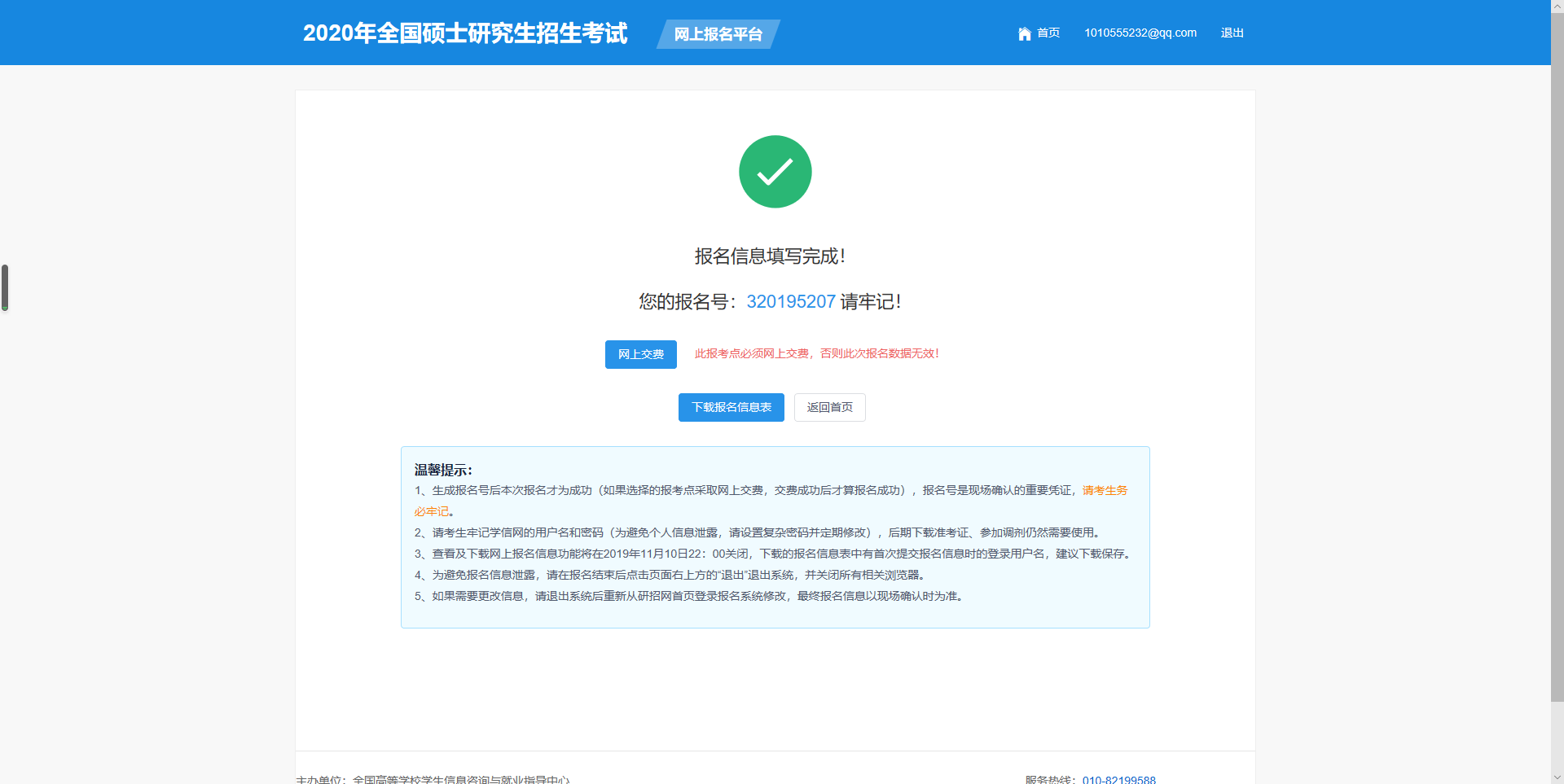Click the 网上报名平台 header badge
The width and height of the screenshot is (1564, 784).
click(x=718, y=34)
